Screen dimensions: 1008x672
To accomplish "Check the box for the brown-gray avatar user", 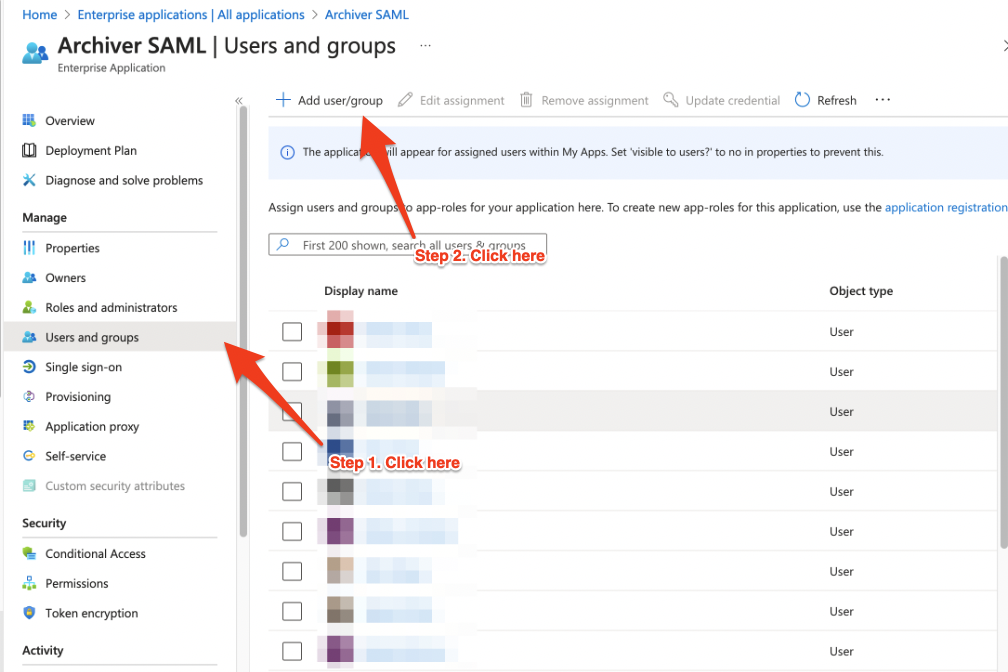I will pos(292,611).
